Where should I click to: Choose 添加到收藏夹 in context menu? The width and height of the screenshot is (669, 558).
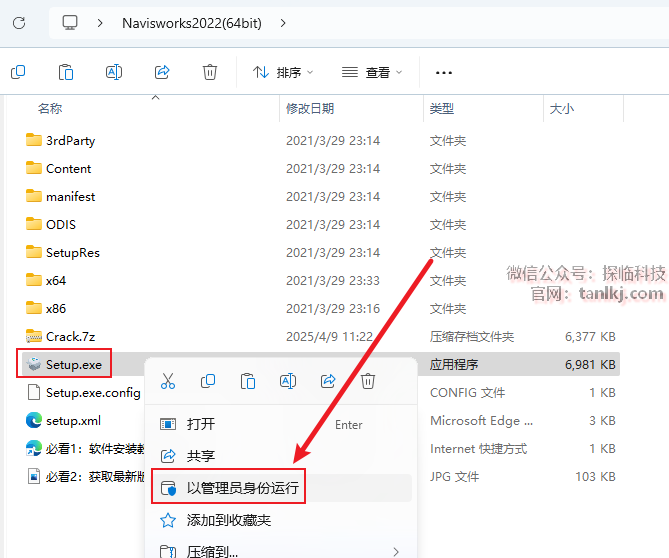click(282, 520)
